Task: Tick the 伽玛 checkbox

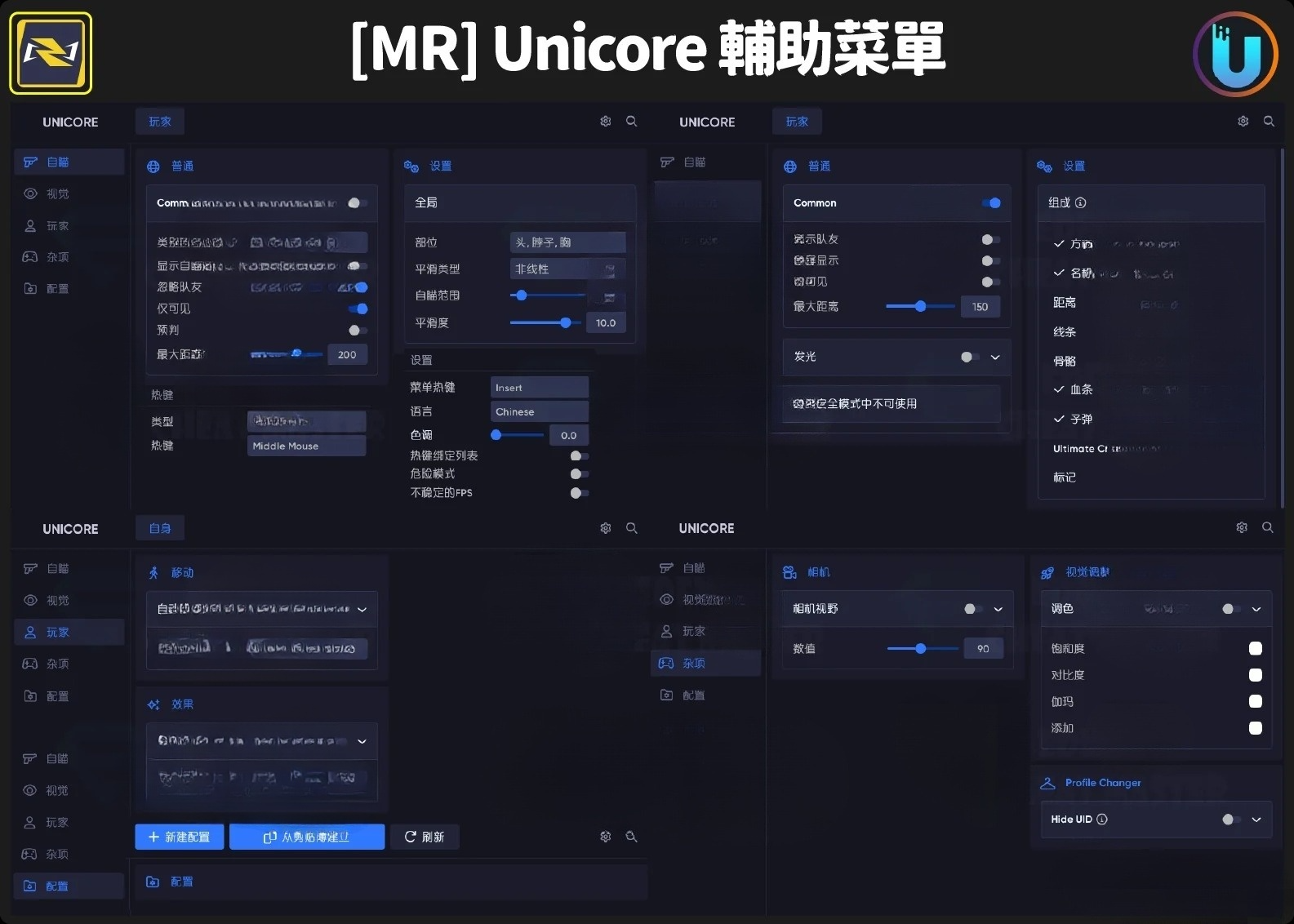Action: pyautogui.click(x=1256, y=702)
